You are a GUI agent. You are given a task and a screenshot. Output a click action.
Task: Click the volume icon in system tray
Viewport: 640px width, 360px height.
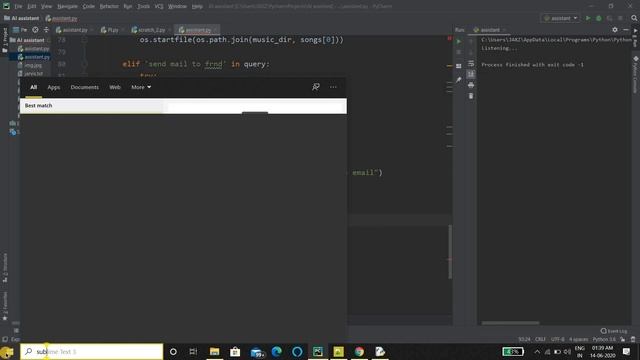(x=567, y=351)
